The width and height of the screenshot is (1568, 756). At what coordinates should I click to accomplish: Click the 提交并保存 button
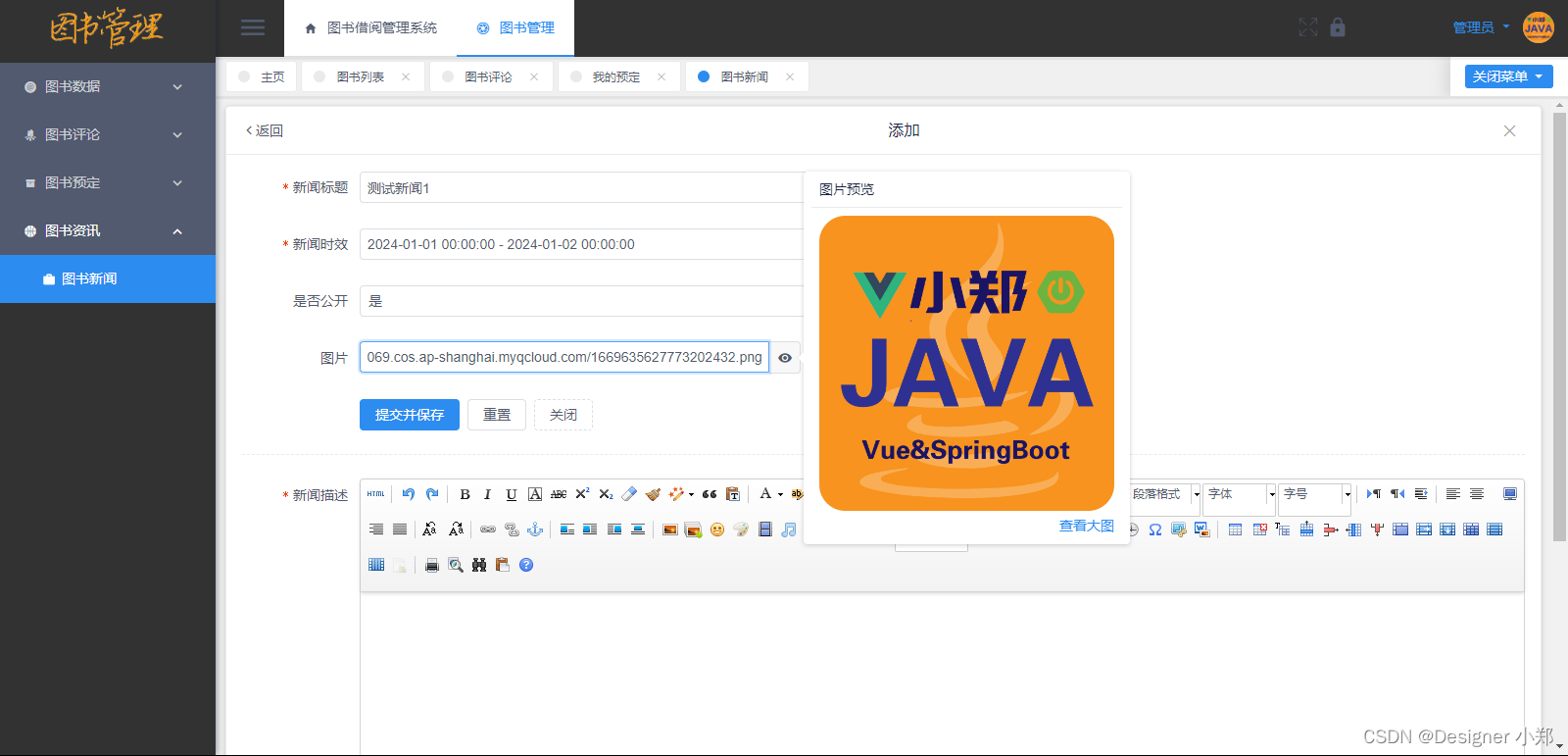coord(410,415)
